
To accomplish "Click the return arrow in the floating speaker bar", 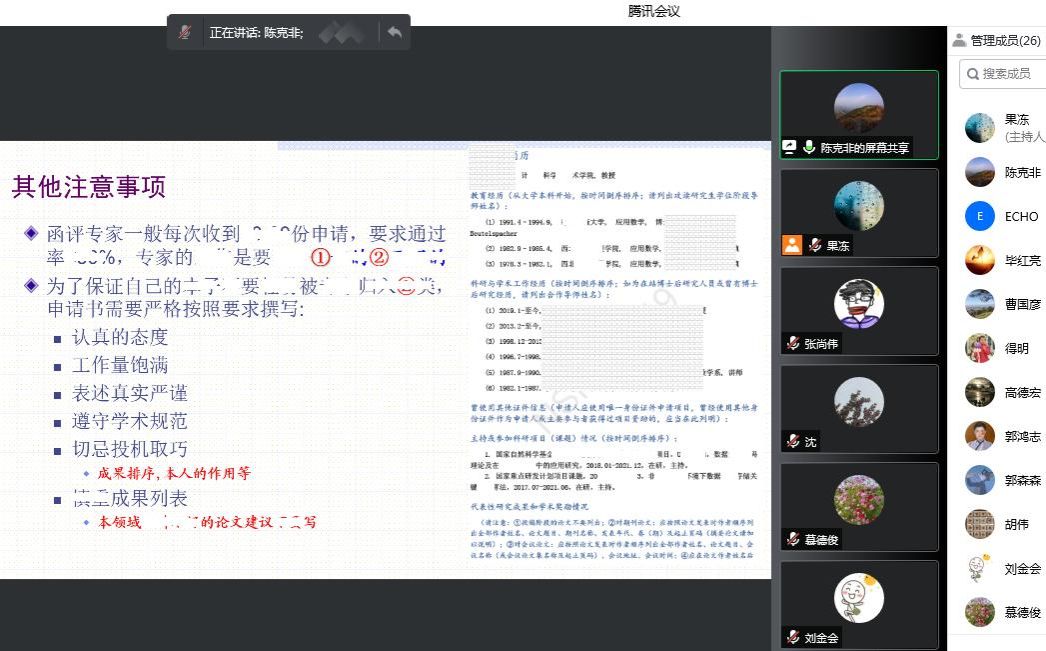I will point(395,32).
